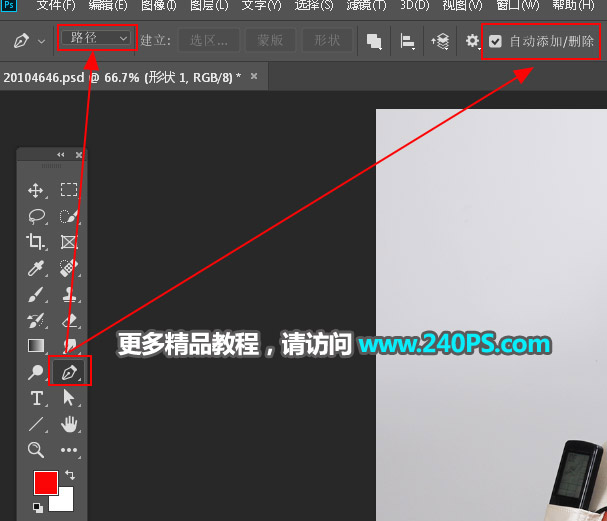Viewport: 607px width, 521px height.
Task: Select the Pen tool in toolbox
Action: click(69, 372)
